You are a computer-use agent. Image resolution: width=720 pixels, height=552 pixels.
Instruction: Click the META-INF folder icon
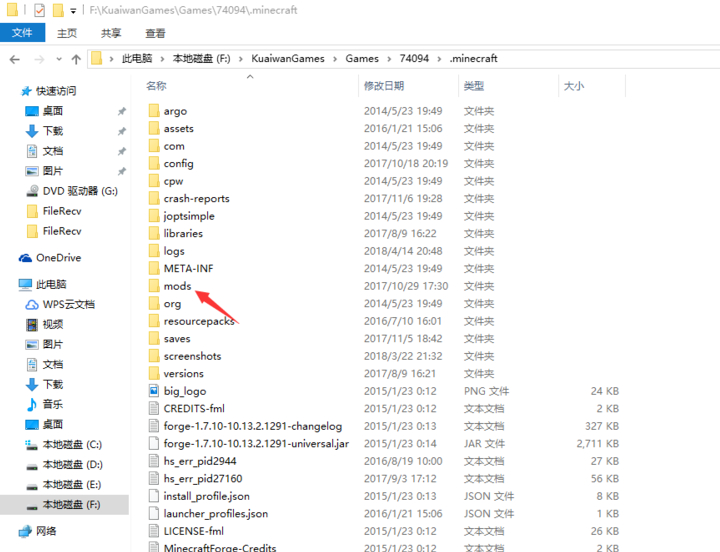coord(154,268)
